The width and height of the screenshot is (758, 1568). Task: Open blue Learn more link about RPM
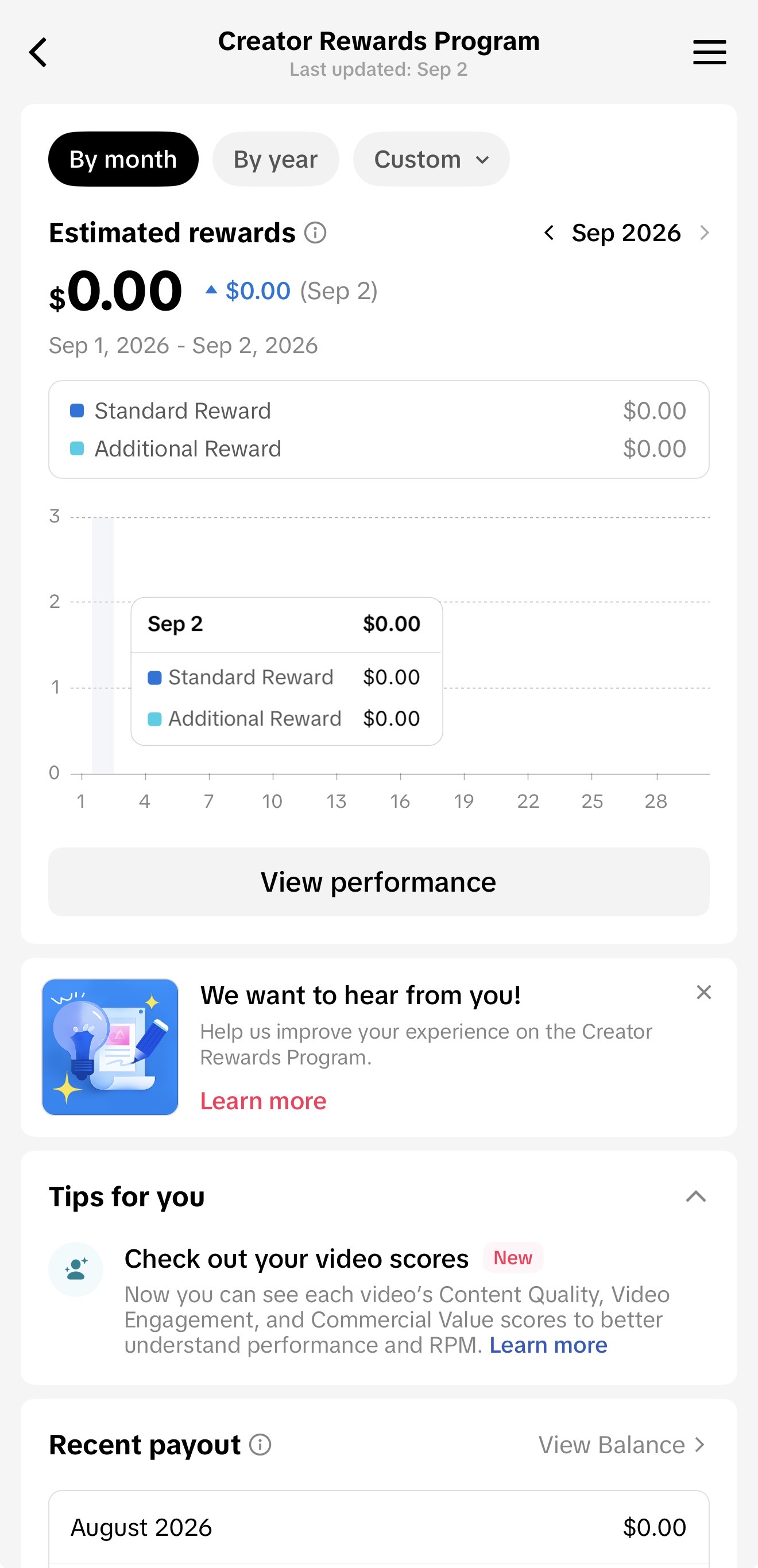[x=548, y=1345]
